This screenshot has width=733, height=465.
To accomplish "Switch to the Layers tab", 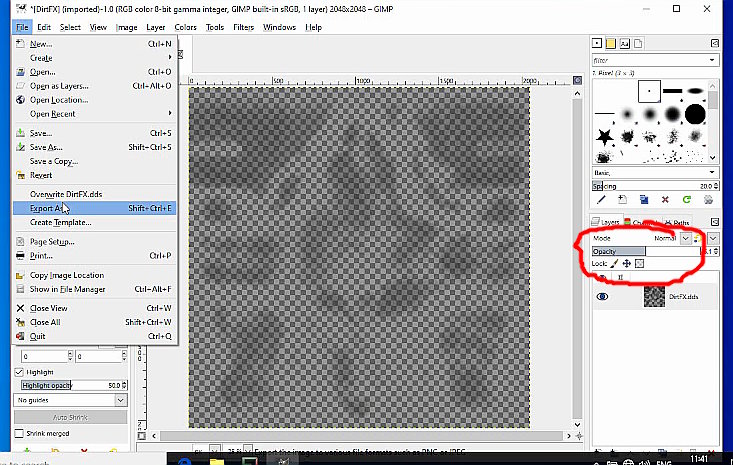I will click(606, 222).
